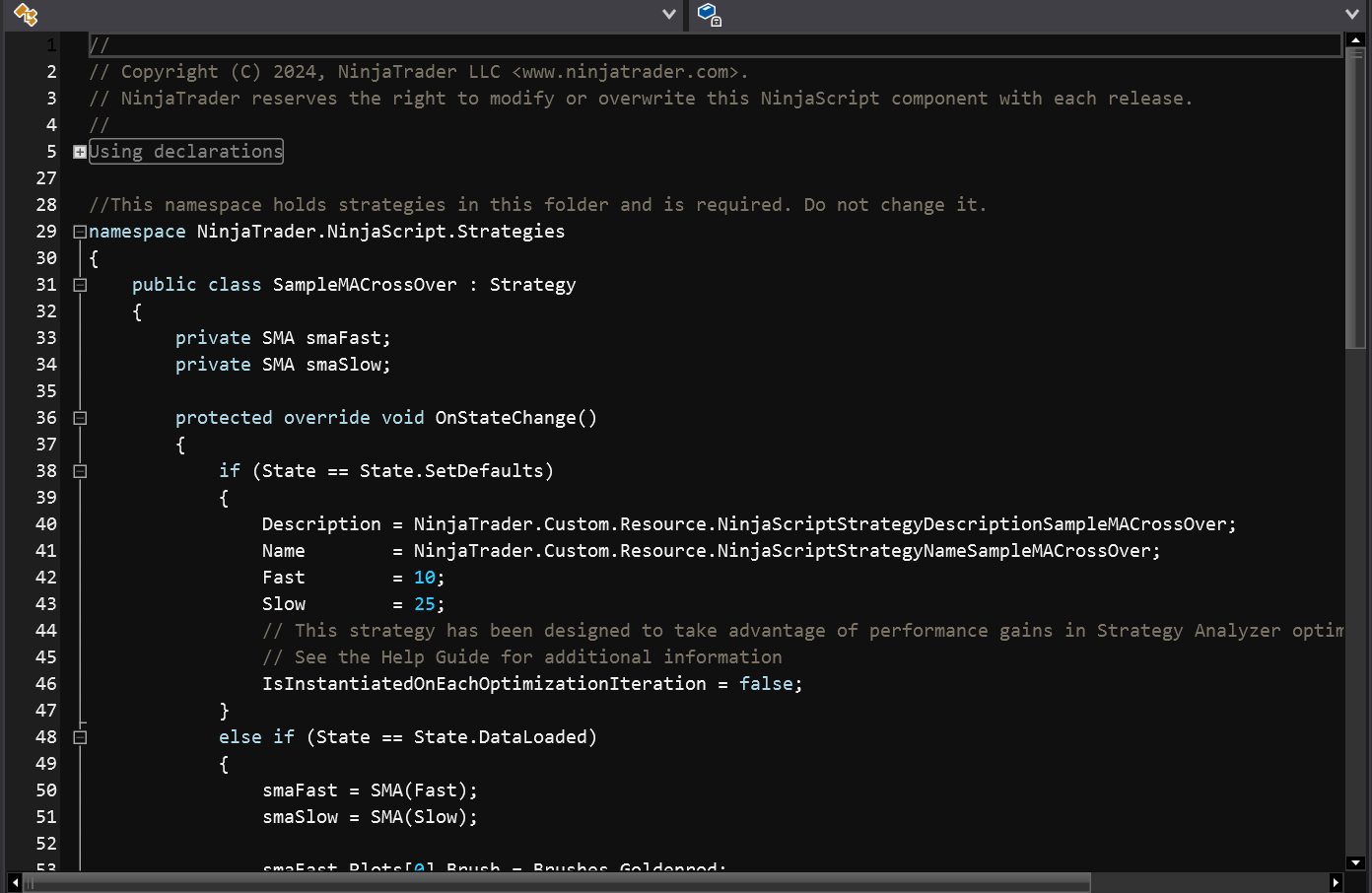Click the blue member icon in the member selector
Image resolution: width=1372 pixels, height=893 pixels.
coord(710,15)
